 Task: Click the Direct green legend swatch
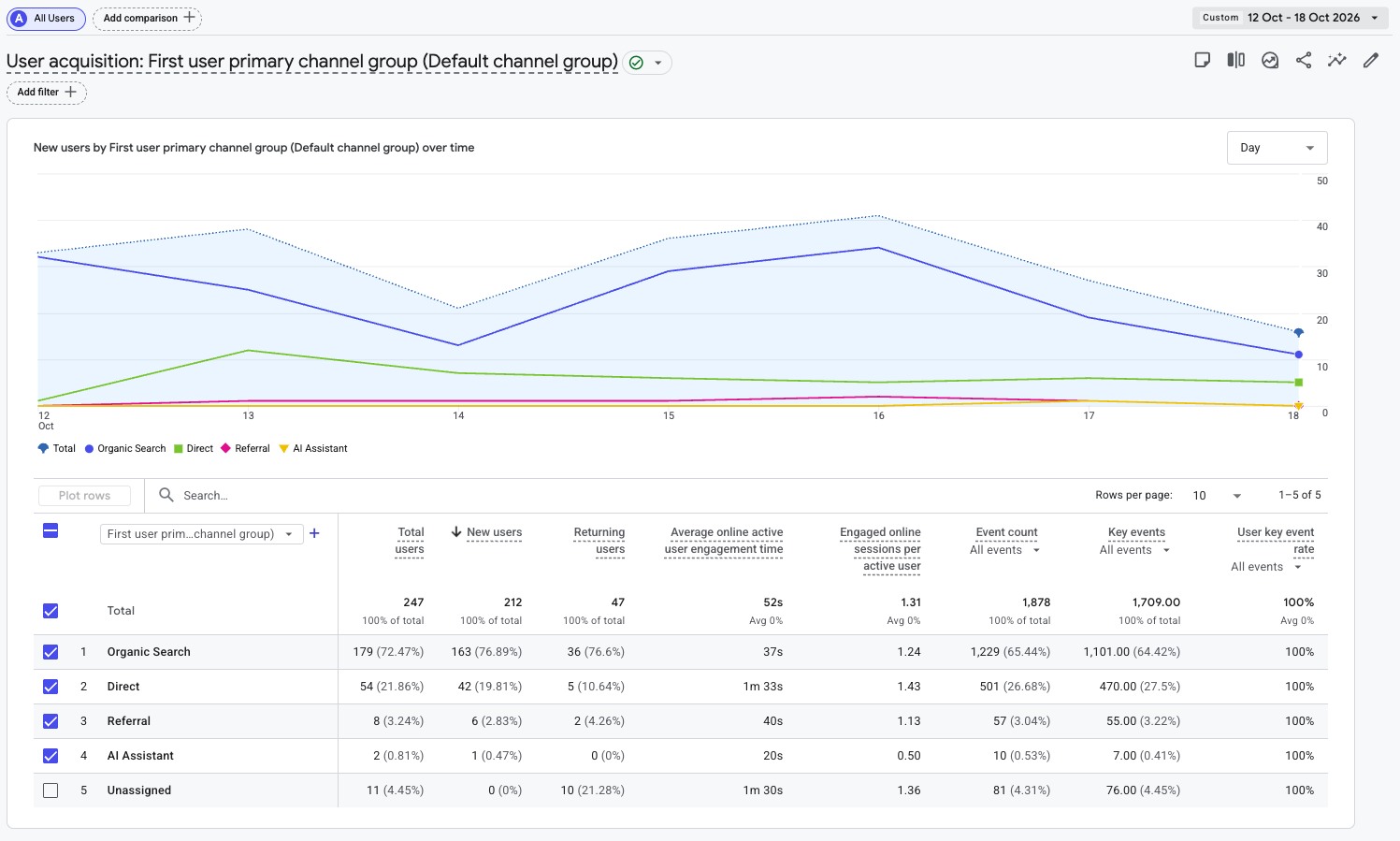(x=179, y=449)
